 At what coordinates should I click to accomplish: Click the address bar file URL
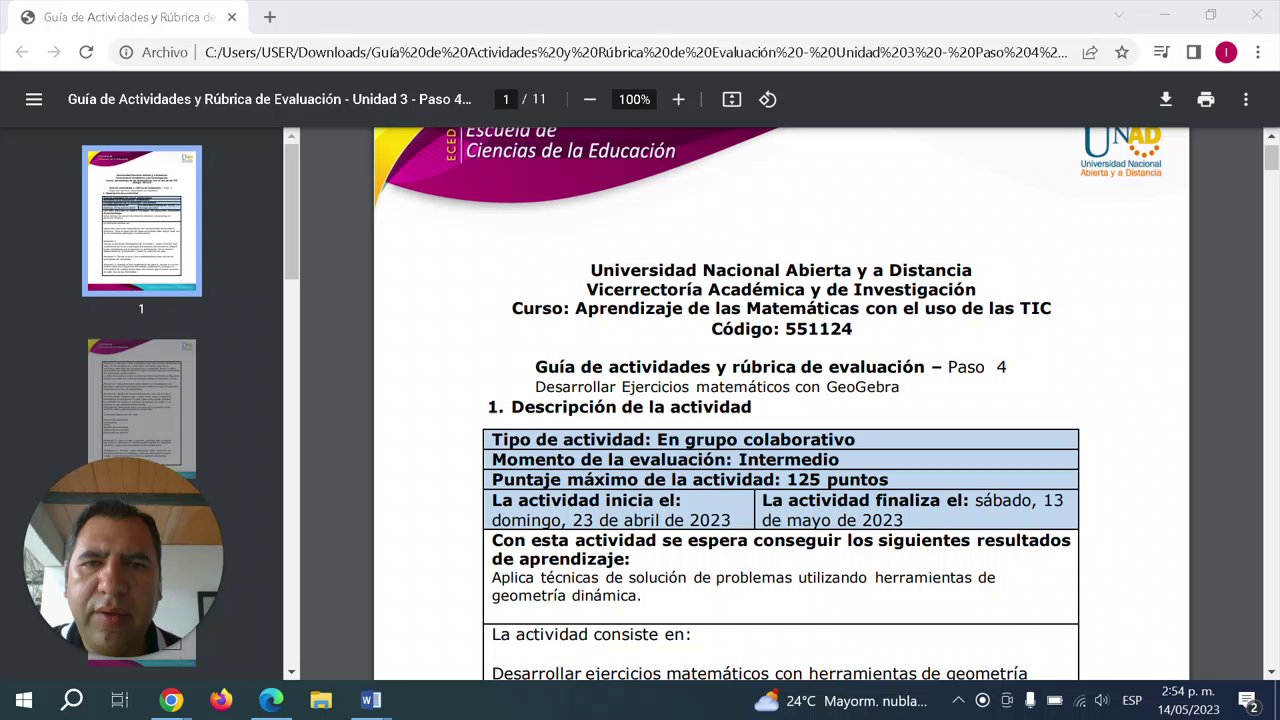click(636, 52)
